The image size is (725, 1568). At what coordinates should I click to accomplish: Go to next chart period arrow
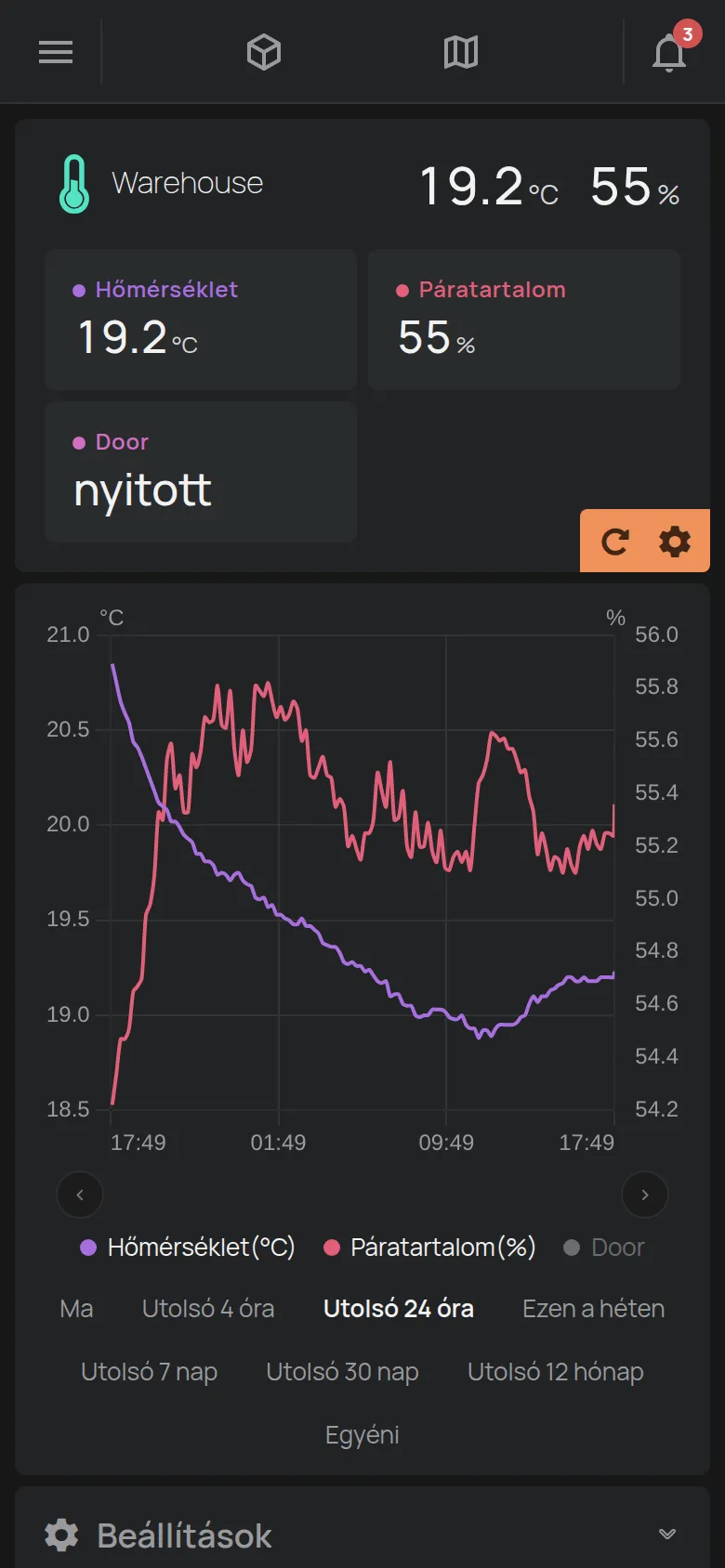645,1195
